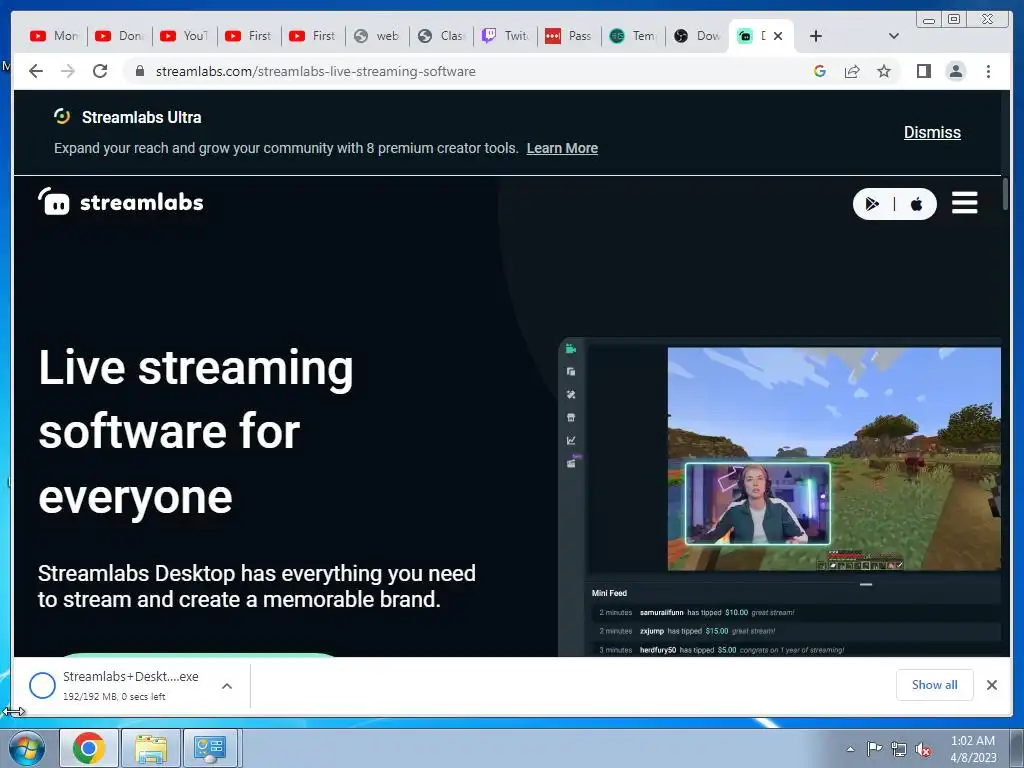Expand the tab search dropdown
Viewport: 1024px width, 768px height.
click(894, 36)
